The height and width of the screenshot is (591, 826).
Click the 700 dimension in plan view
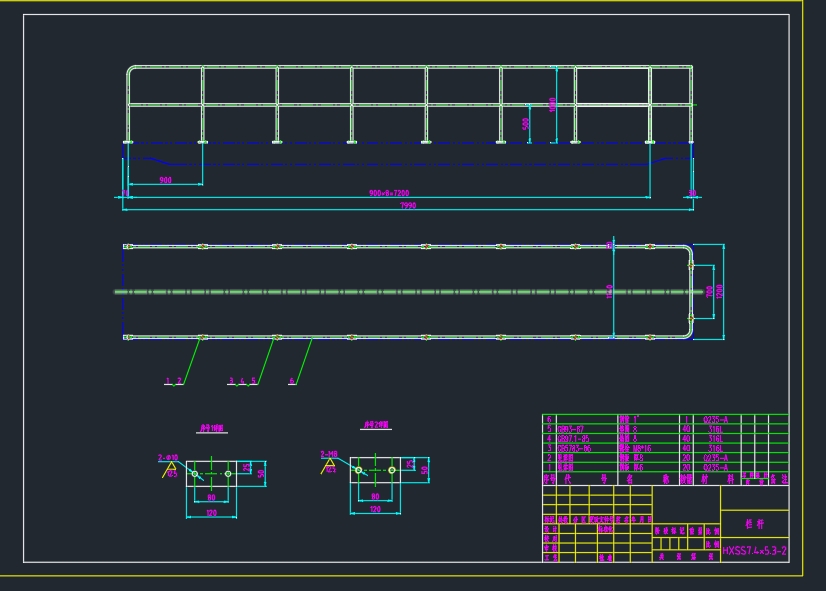click(x=710, y=291)
